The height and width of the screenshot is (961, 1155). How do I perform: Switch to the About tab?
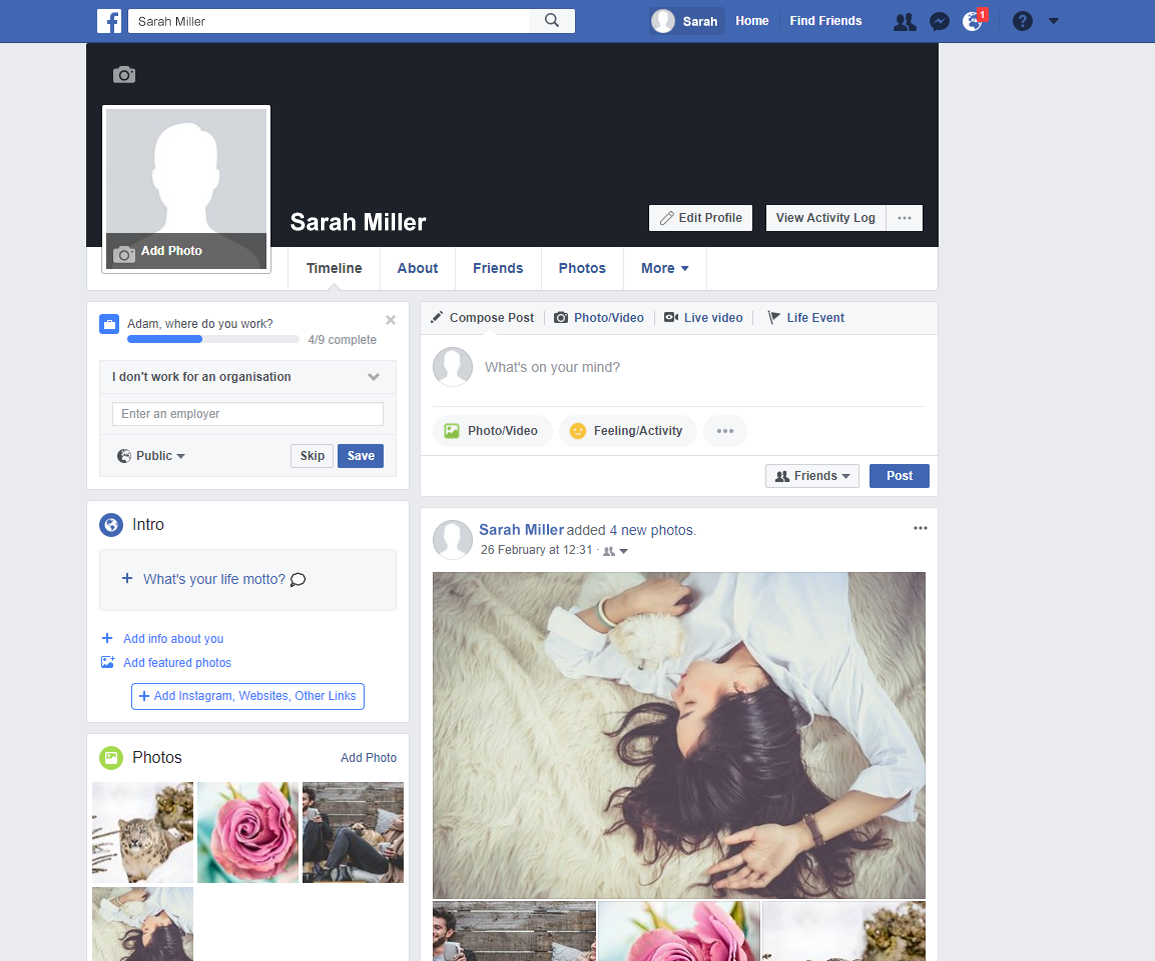click(417, 268)
